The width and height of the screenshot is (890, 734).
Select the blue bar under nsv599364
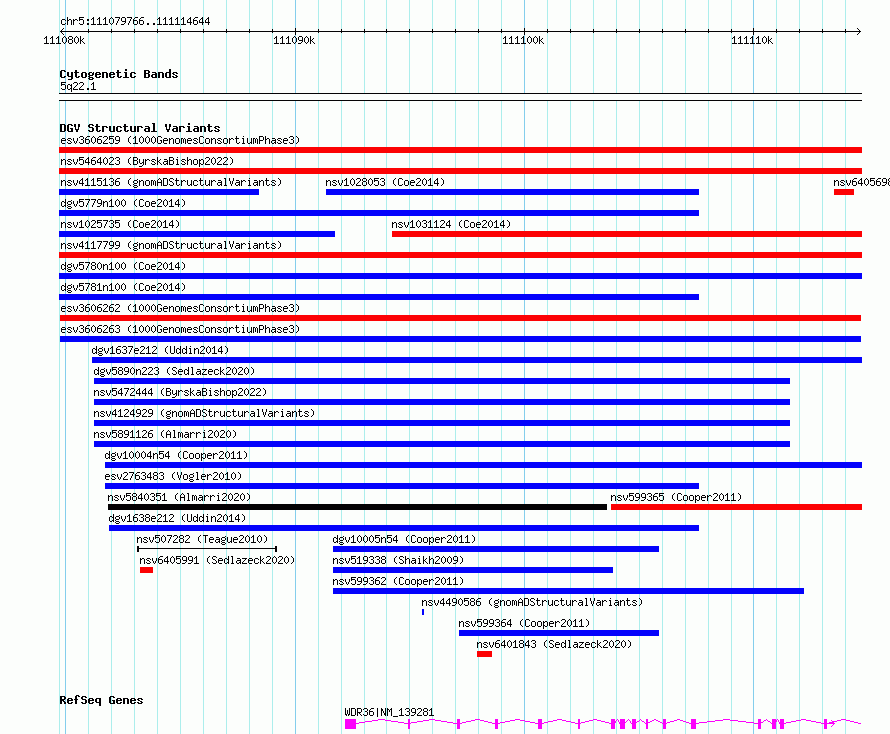(x=559, y=634)
